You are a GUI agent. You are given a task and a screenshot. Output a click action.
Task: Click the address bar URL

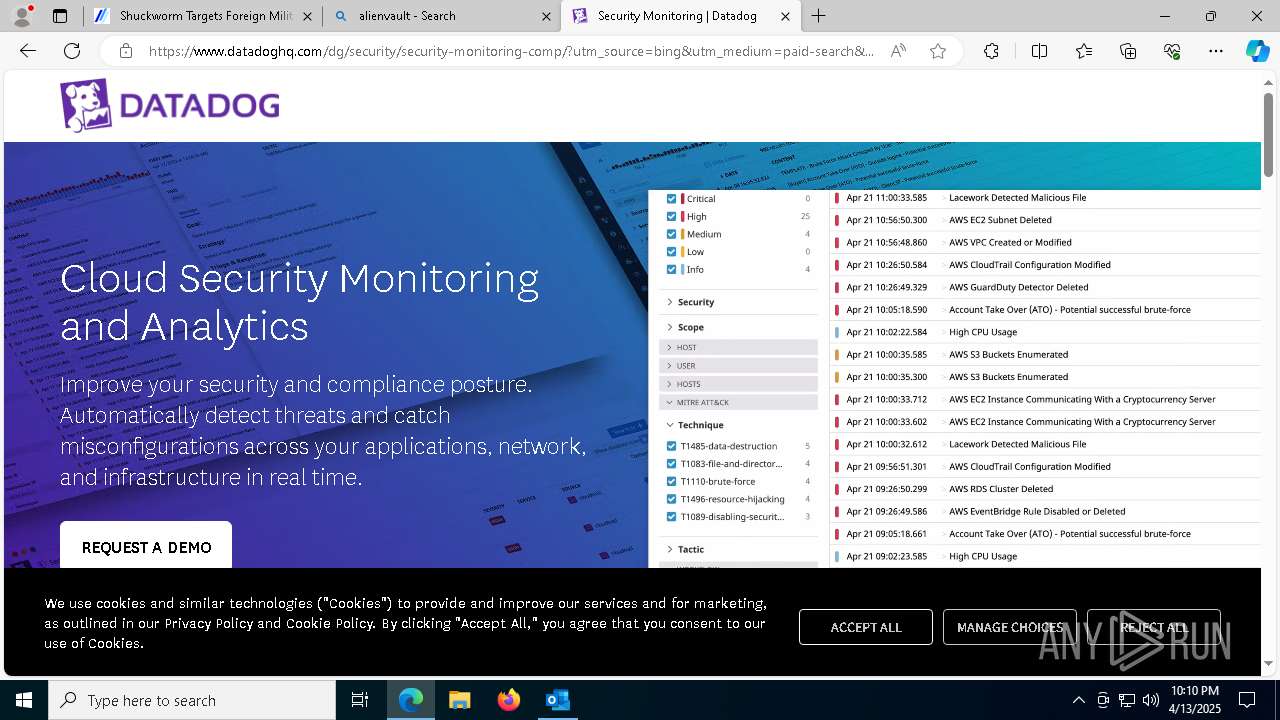[511, 51]
